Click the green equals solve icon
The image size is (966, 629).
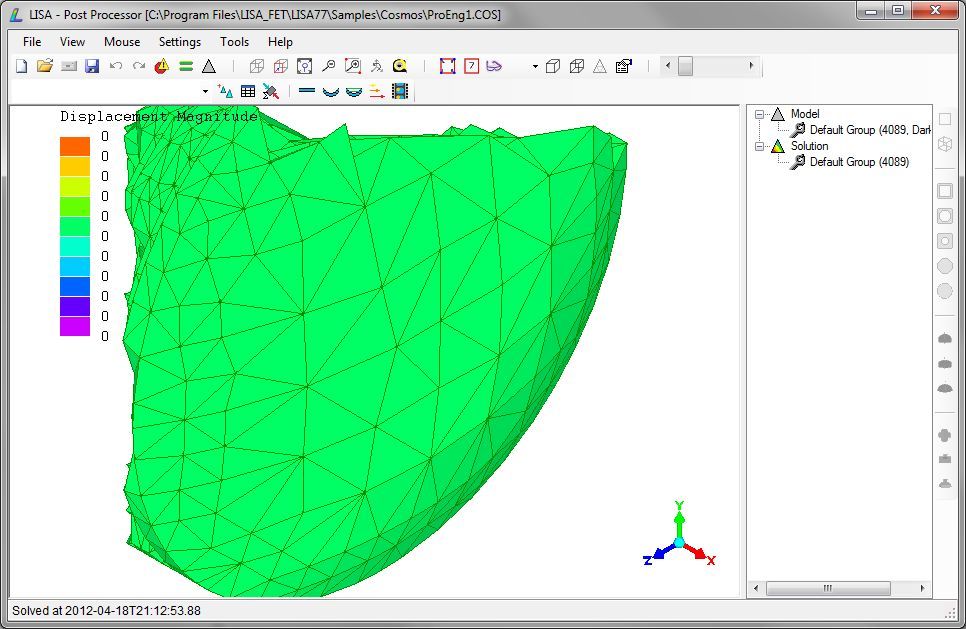pyautogui.click(x=186, y=66)
